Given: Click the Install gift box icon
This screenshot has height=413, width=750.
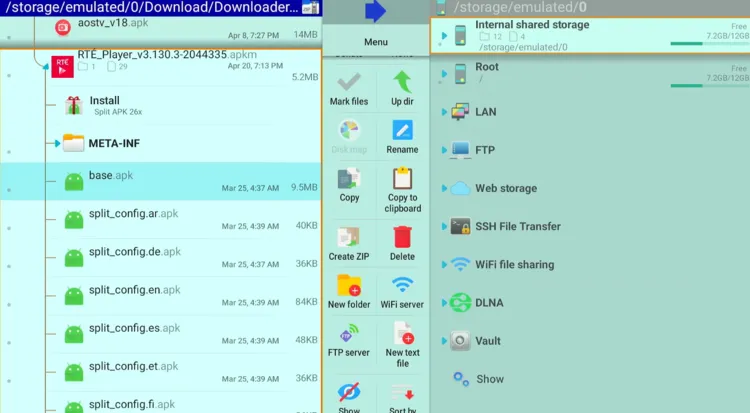Looking at the screenshot, I should 74,105.
